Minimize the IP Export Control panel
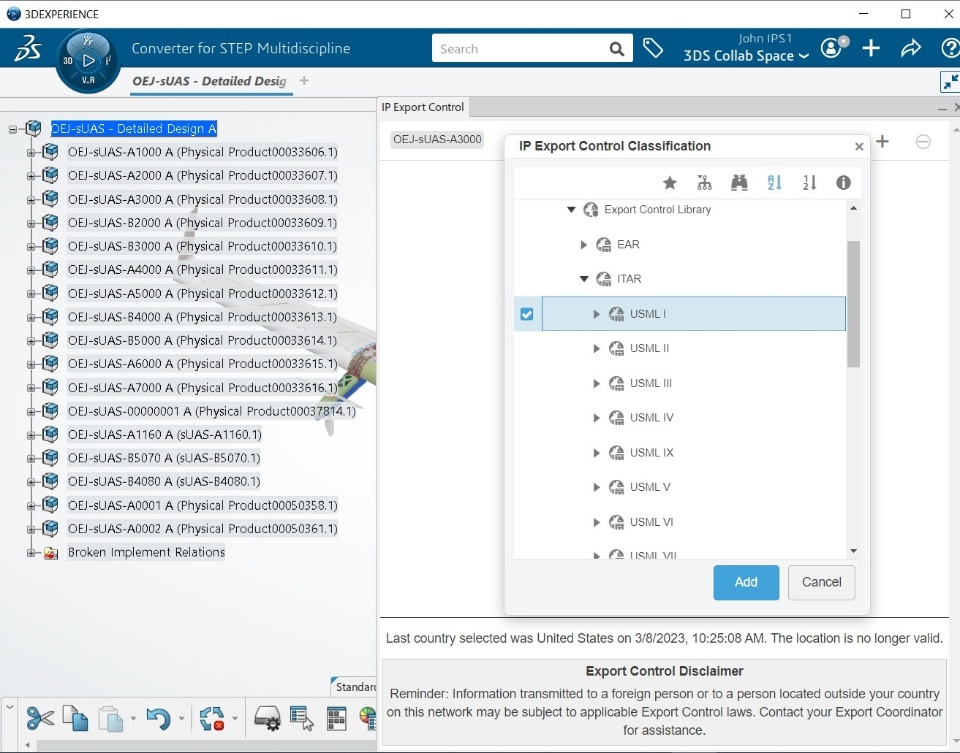Screen dimensions: 960x753 click(x=942, y=108)
